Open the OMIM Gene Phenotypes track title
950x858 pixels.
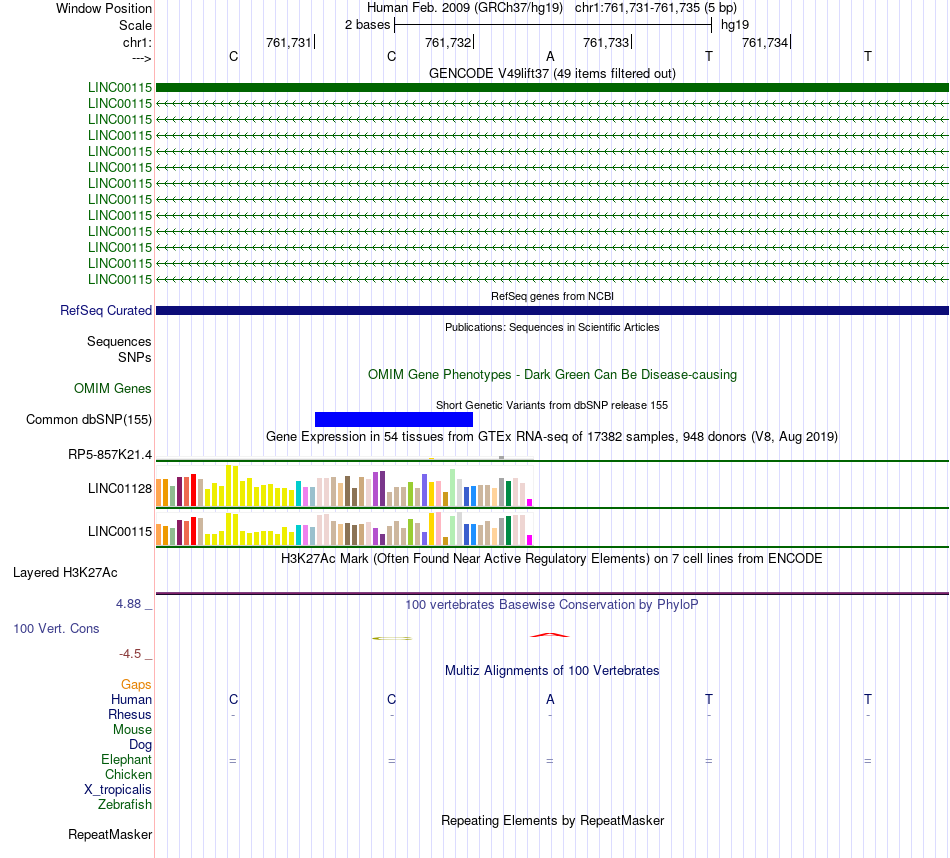(x=552, y=374)
